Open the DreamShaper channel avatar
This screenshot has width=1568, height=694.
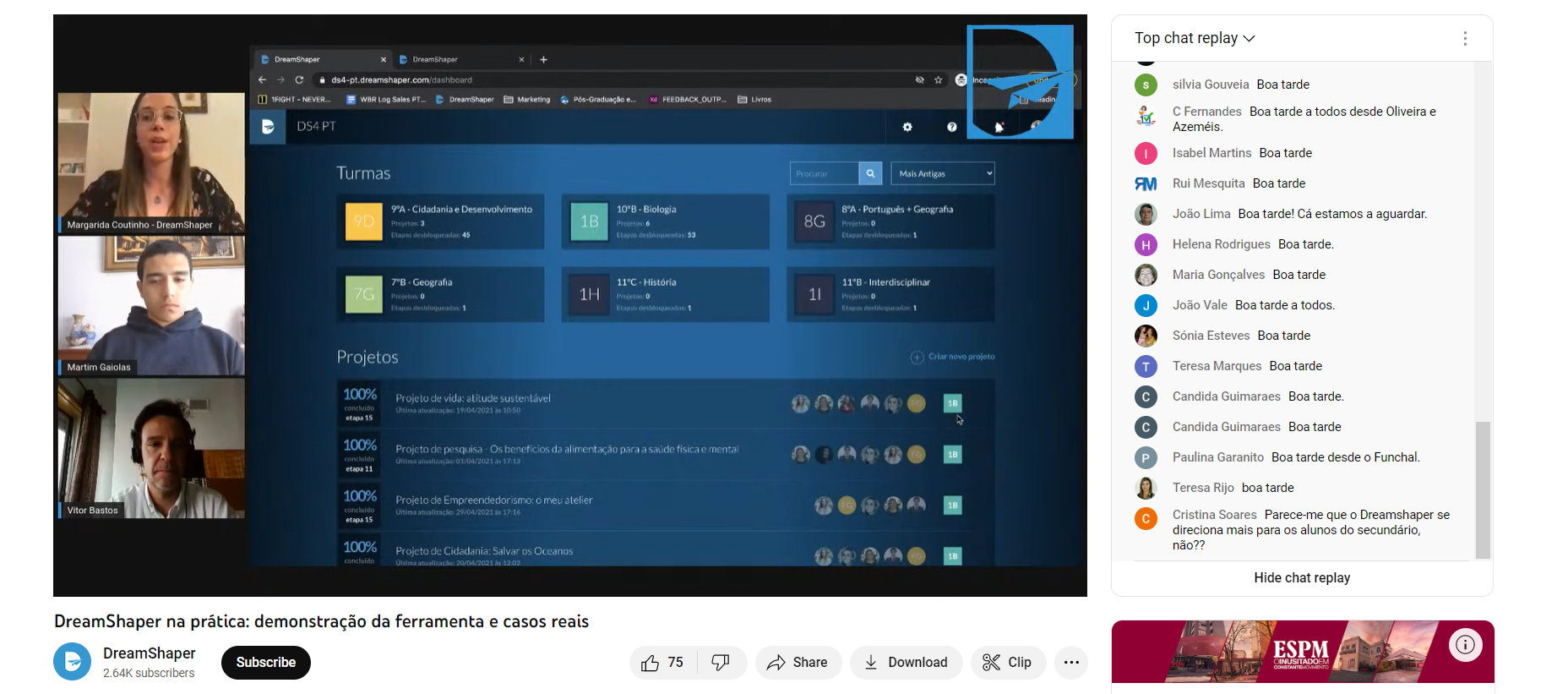pyautogui.click(x=72, y=662)
